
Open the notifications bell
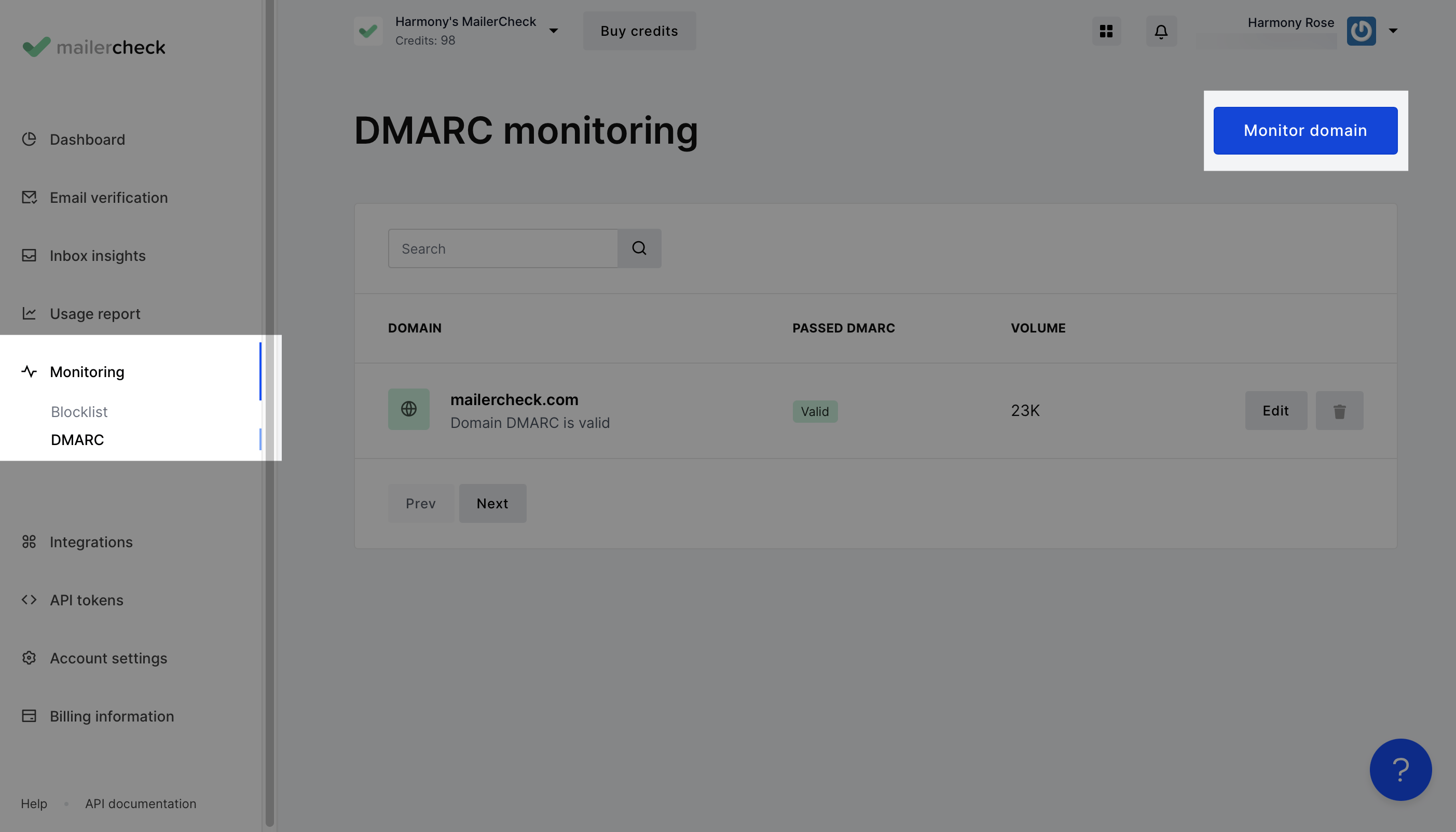click(x=1161, y=31)
